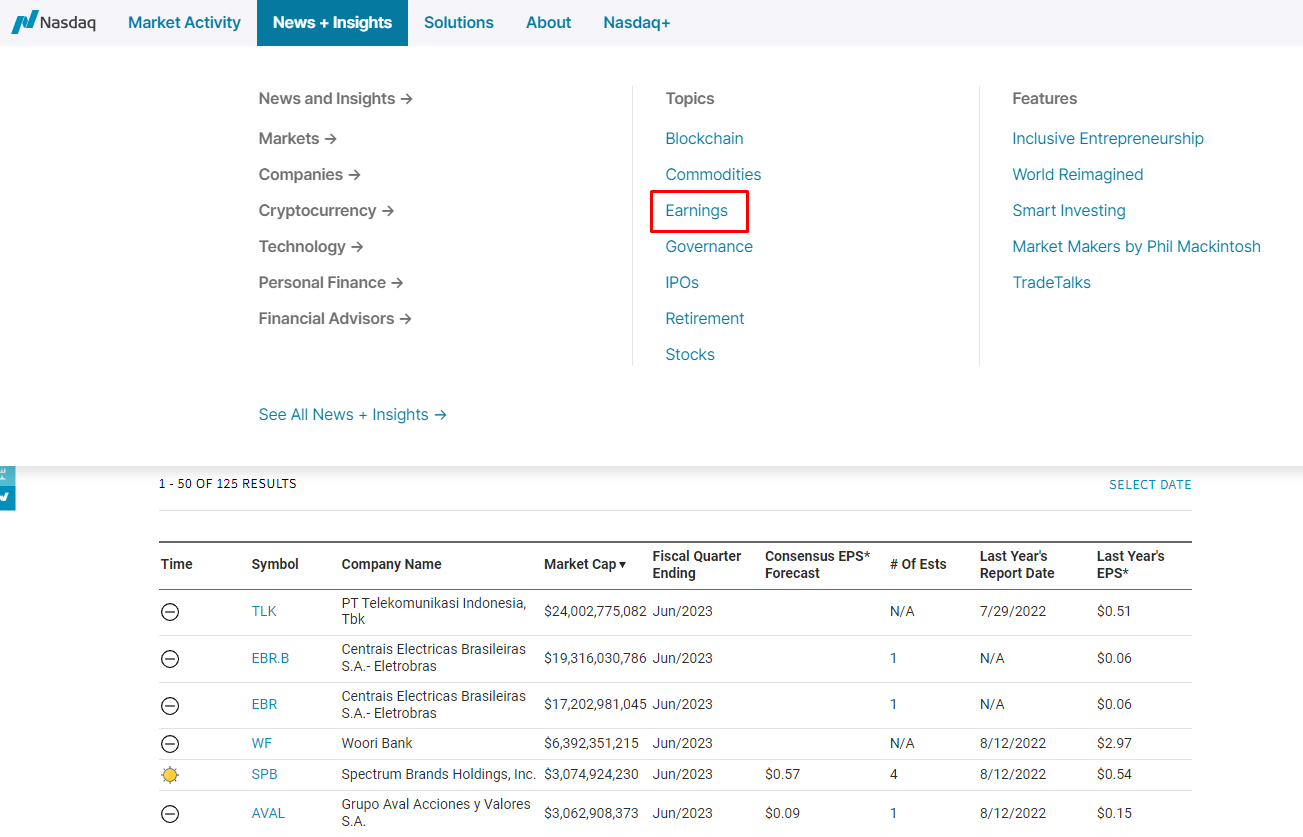This screenshot has height=837, width=1303.
Task: Click the time icon in AVAL row
Action: tap(170, 813)
